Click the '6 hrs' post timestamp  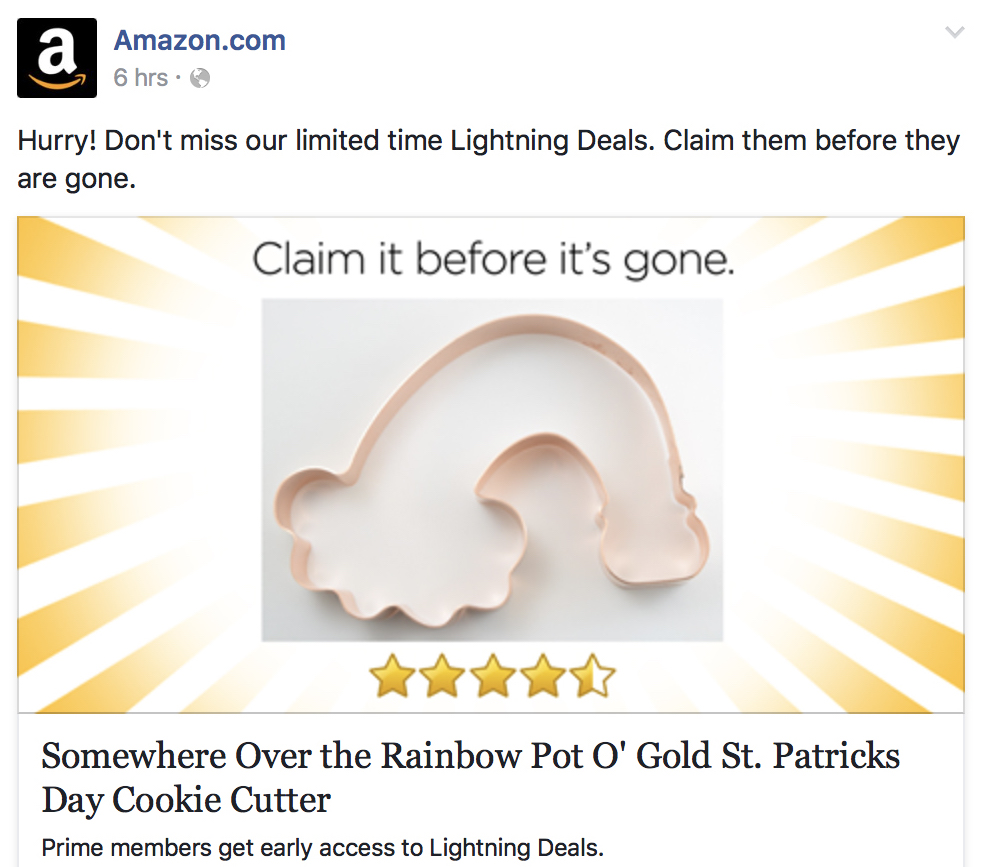(140, 78)
